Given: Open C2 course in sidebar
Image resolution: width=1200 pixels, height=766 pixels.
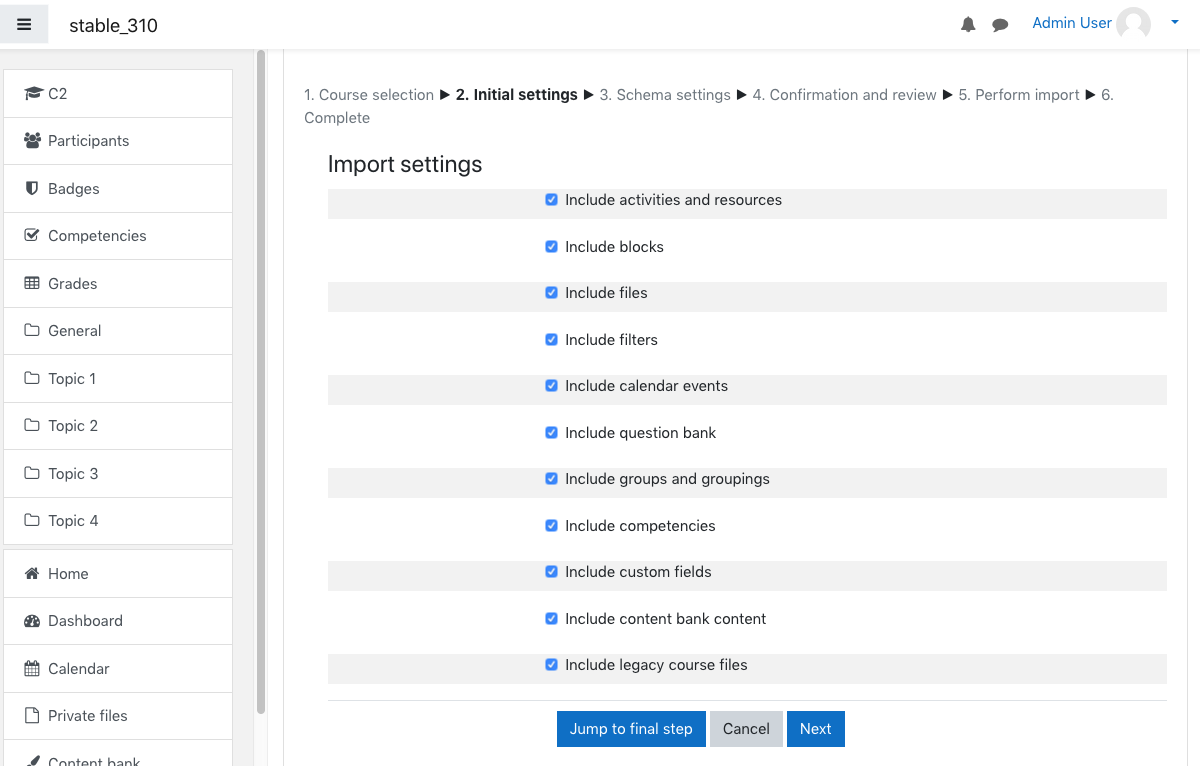Looking at the screenshot, I should [118, 93].
